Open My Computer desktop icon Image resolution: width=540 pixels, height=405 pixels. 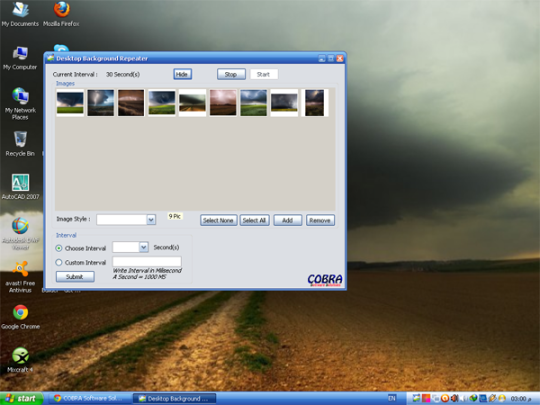point(20,58)
